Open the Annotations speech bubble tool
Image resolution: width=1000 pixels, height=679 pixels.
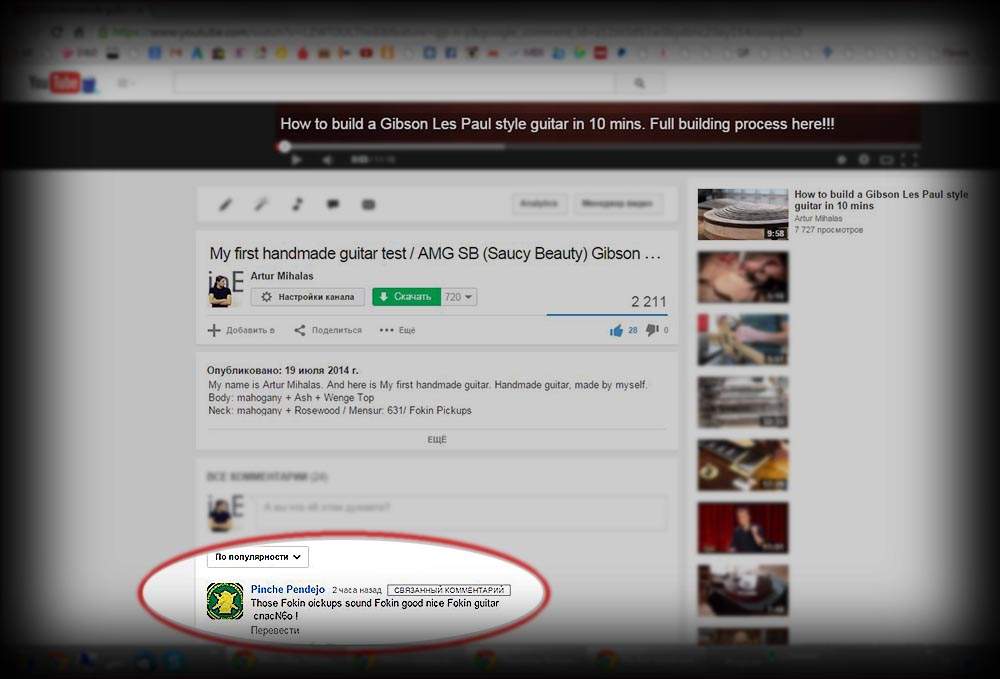(333, 205)
